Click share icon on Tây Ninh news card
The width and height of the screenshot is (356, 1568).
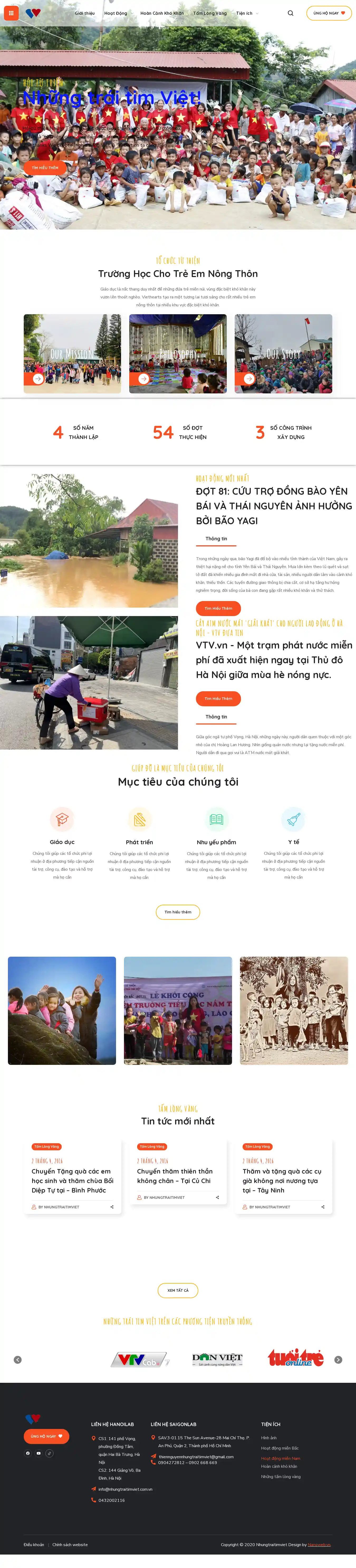323,1207
